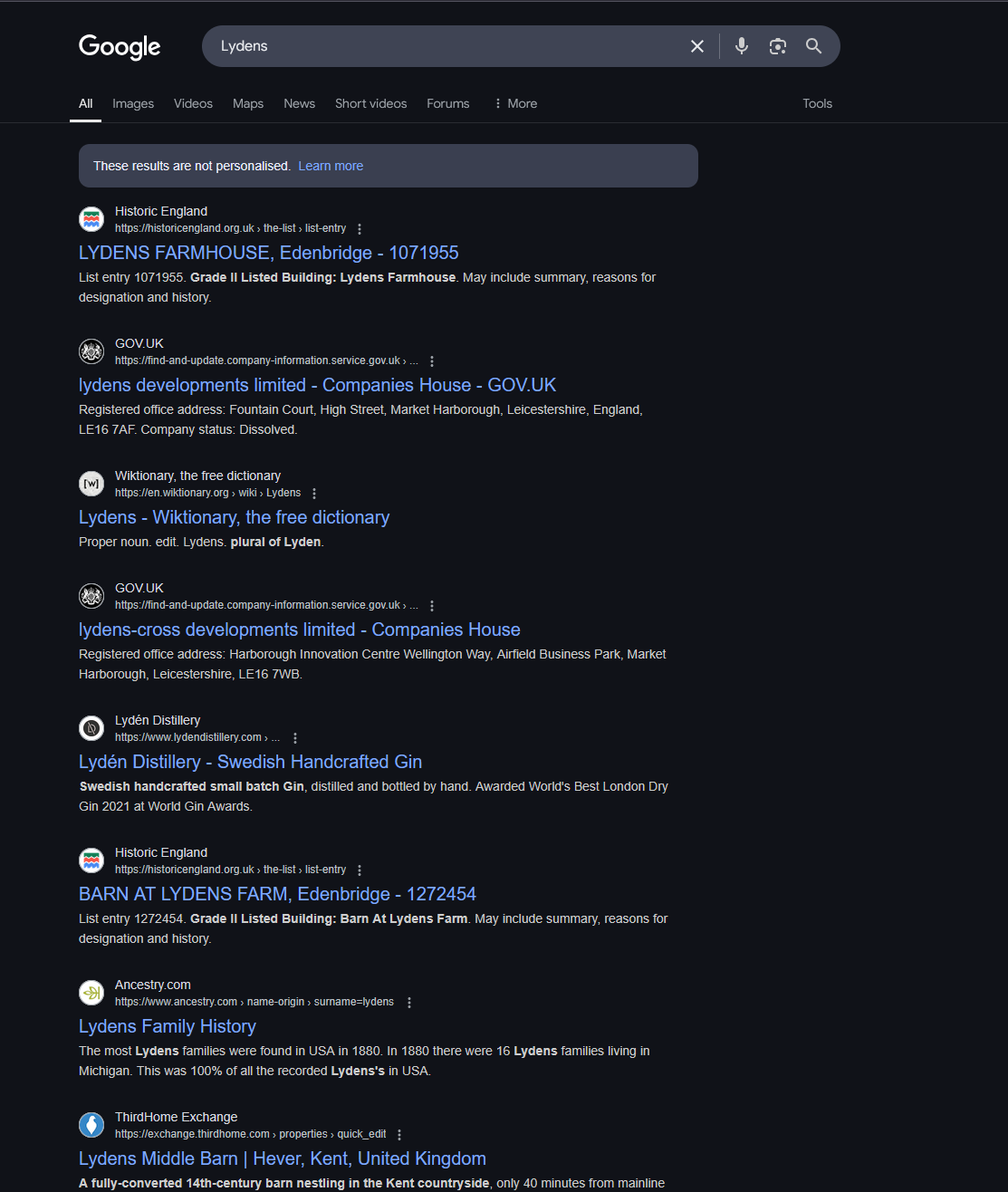The width and height of the screenshot is (1008, 1192).
Task: Follow the Learn more link
Action: (331, 166)
